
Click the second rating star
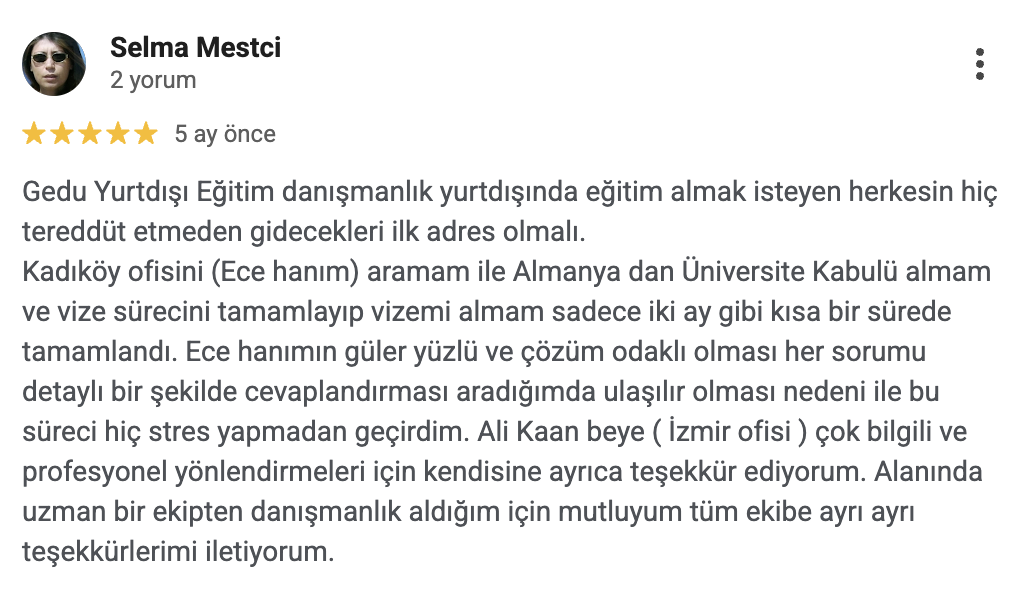[62, 134]
